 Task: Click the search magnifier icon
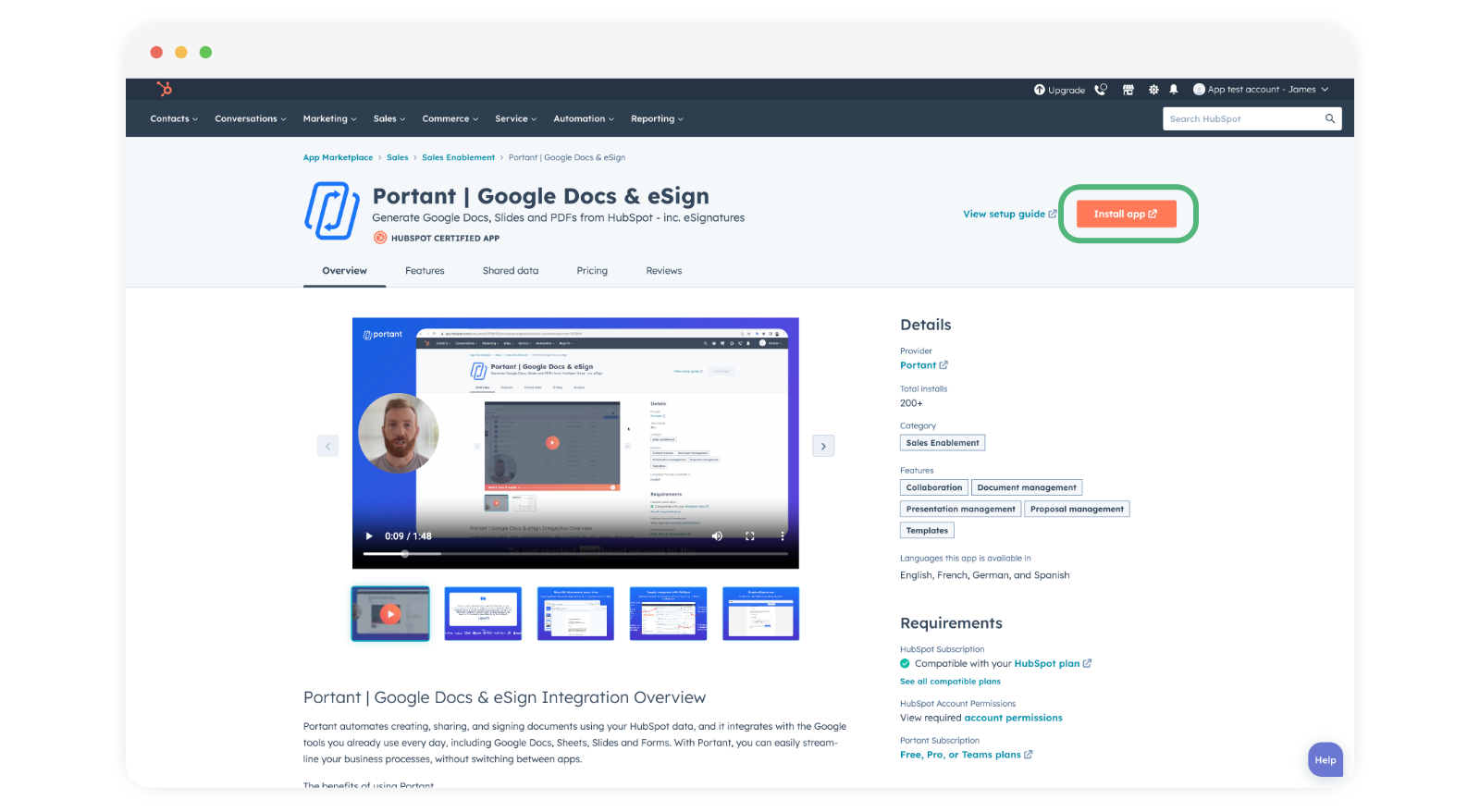(x=1329, y=118)
